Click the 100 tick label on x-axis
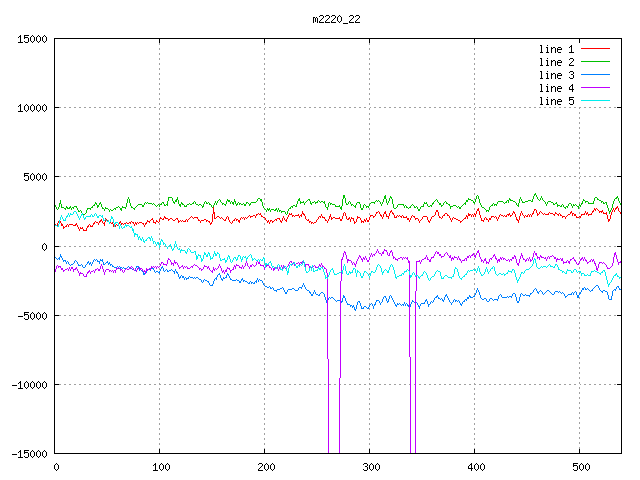 click(160, 467)
